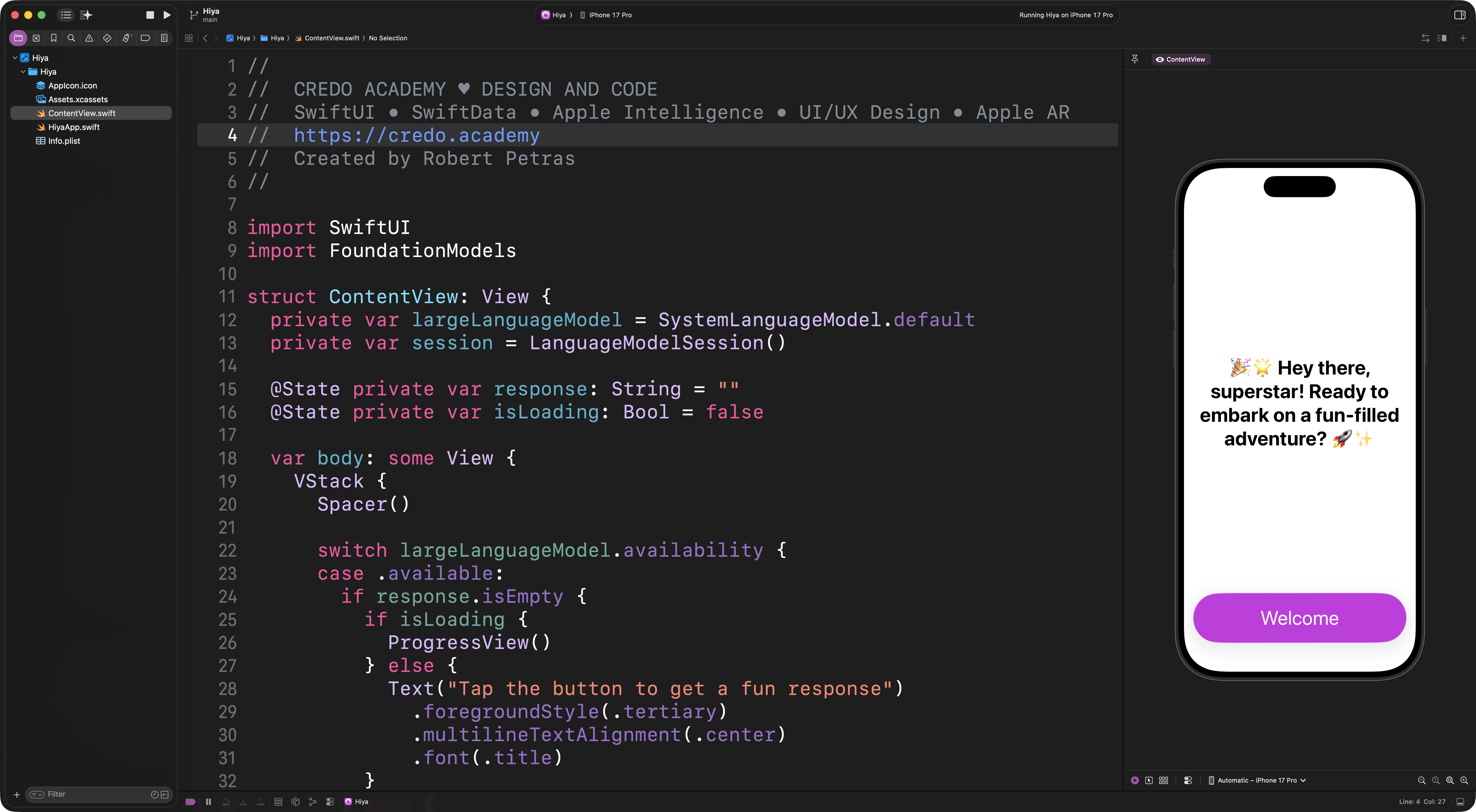Collapse the top-level Hiya project

pos(15,58)
